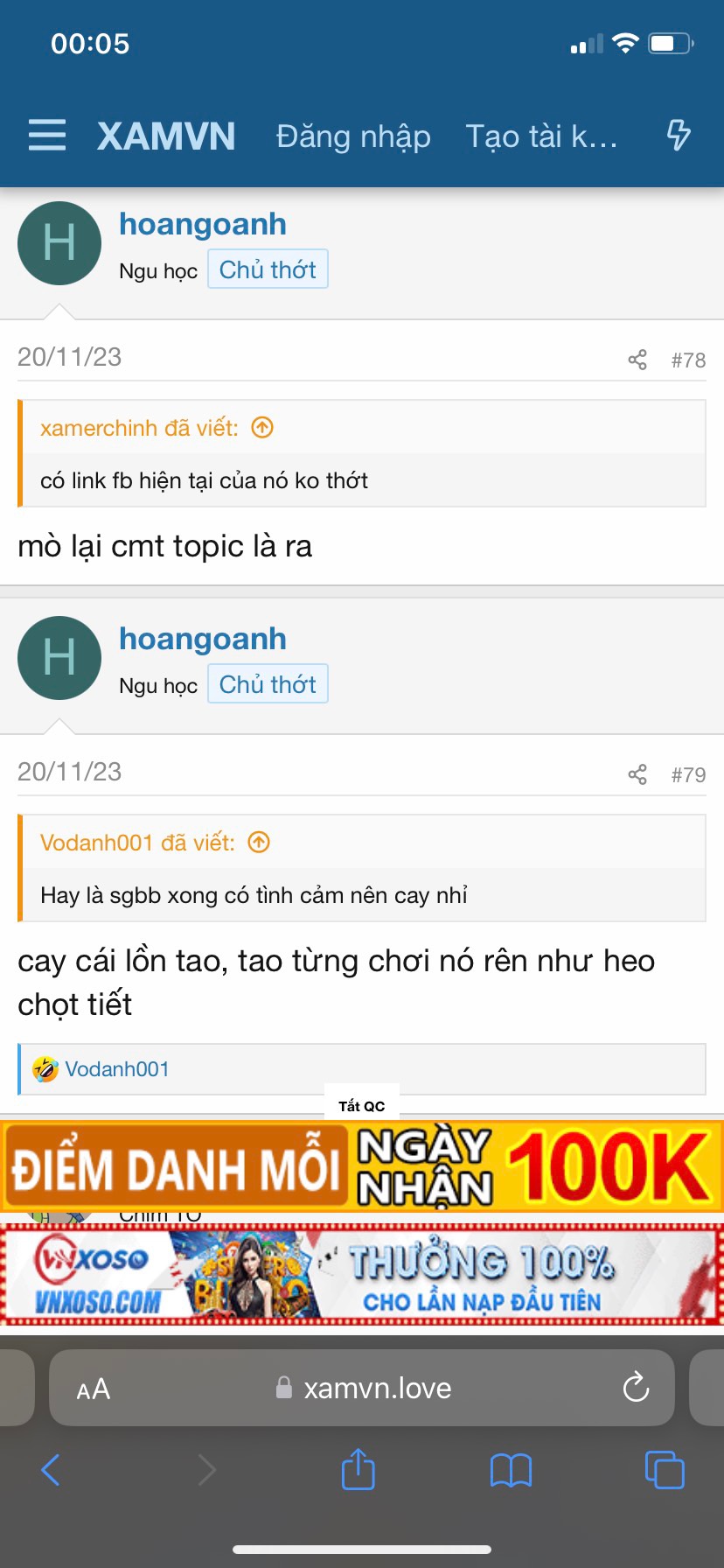This screenshot has width=724, height=1568.
Task: Reload the page in Safari
Action: [x=636, y=1388]
